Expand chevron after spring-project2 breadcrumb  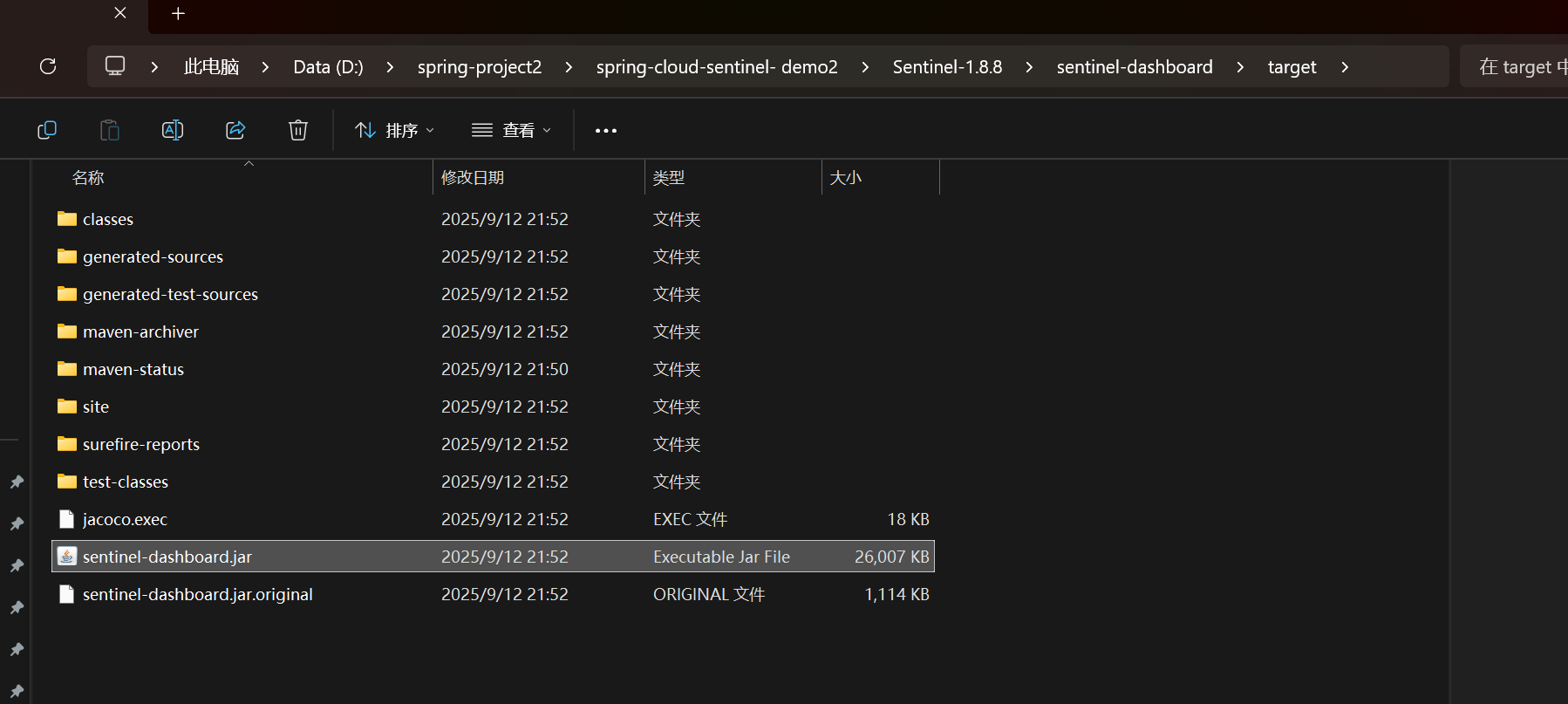(x=569, y=67)
